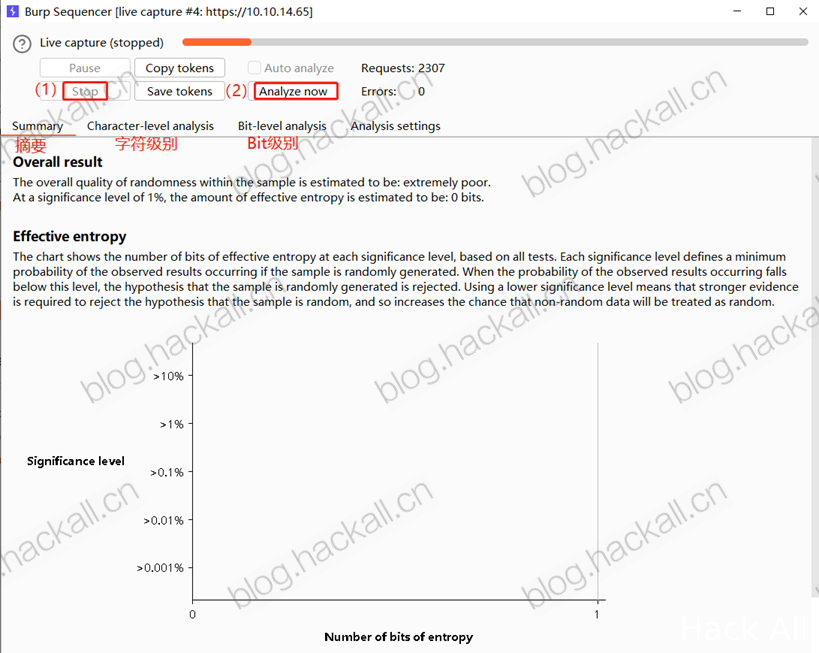Open the Analysis settings tab
Screen dimensions: 819x653
[395, 126]
